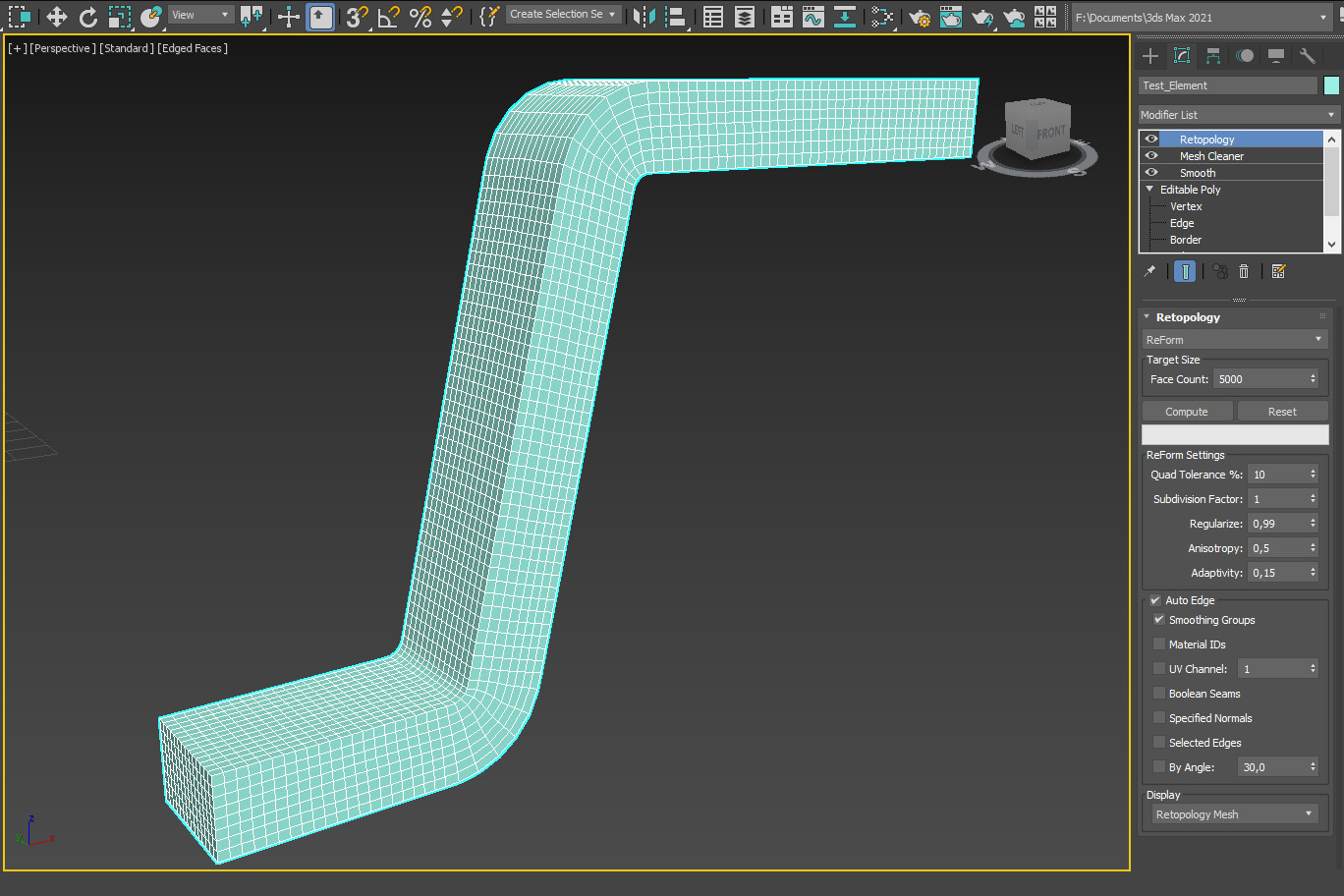Click the Pin Stack icon

(1149, 272)
